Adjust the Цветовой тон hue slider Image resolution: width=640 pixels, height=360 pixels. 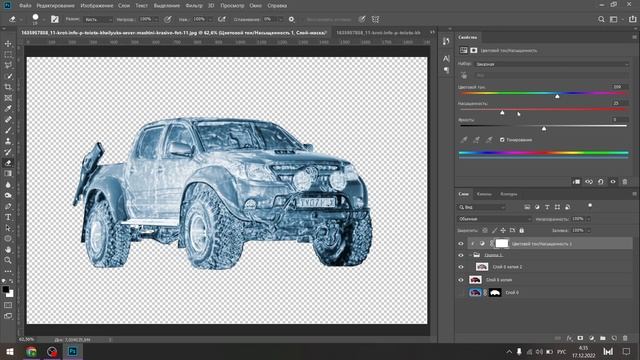click(x=557, y=96)
